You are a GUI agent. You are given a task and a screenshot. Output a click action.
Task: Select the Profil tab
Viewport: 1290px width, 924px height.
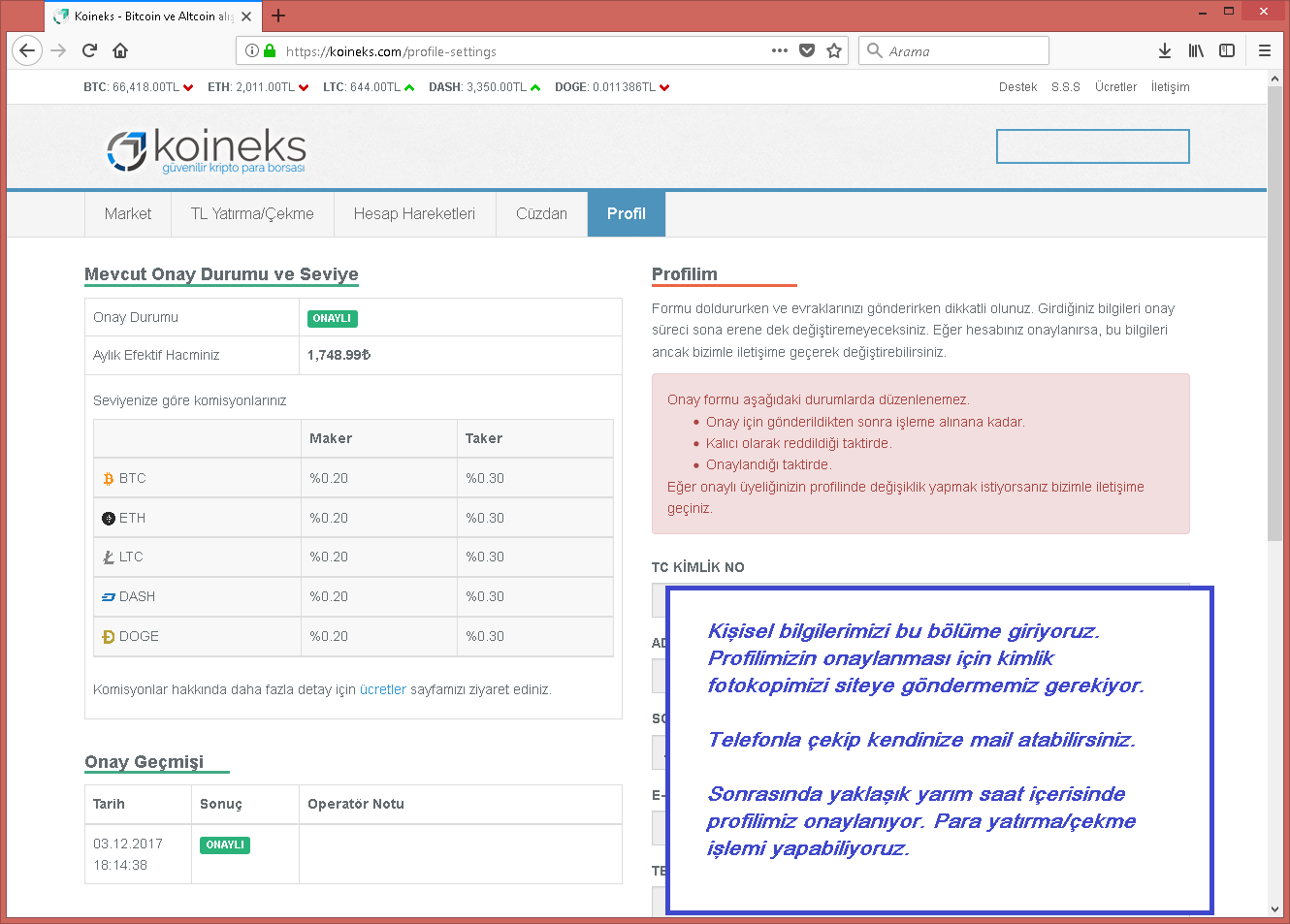tap(626, 214)
